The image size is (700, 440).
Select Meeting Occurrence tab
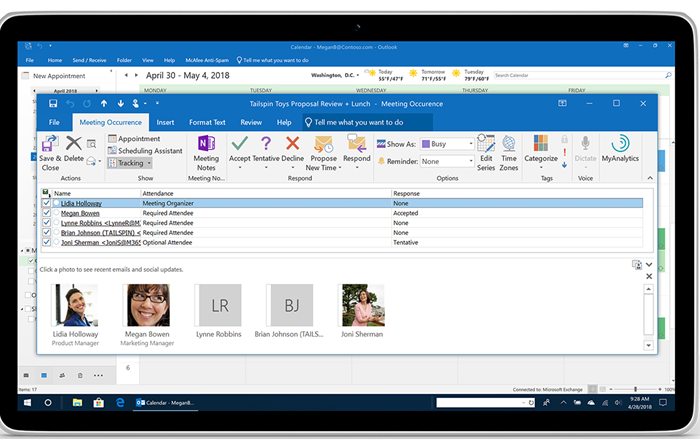click(x=110, y=122)
